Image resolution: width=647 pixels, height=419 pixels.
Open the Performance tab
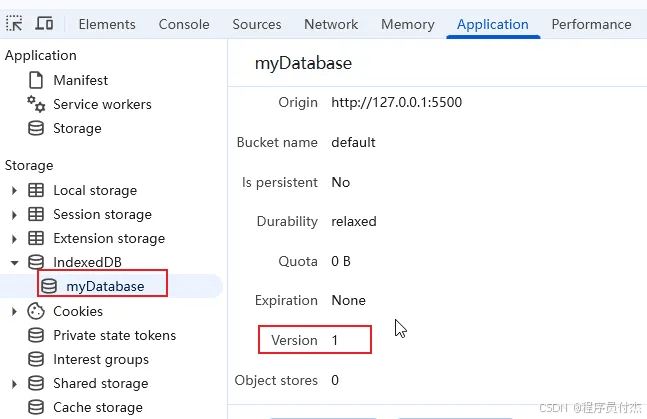point(591,24)
